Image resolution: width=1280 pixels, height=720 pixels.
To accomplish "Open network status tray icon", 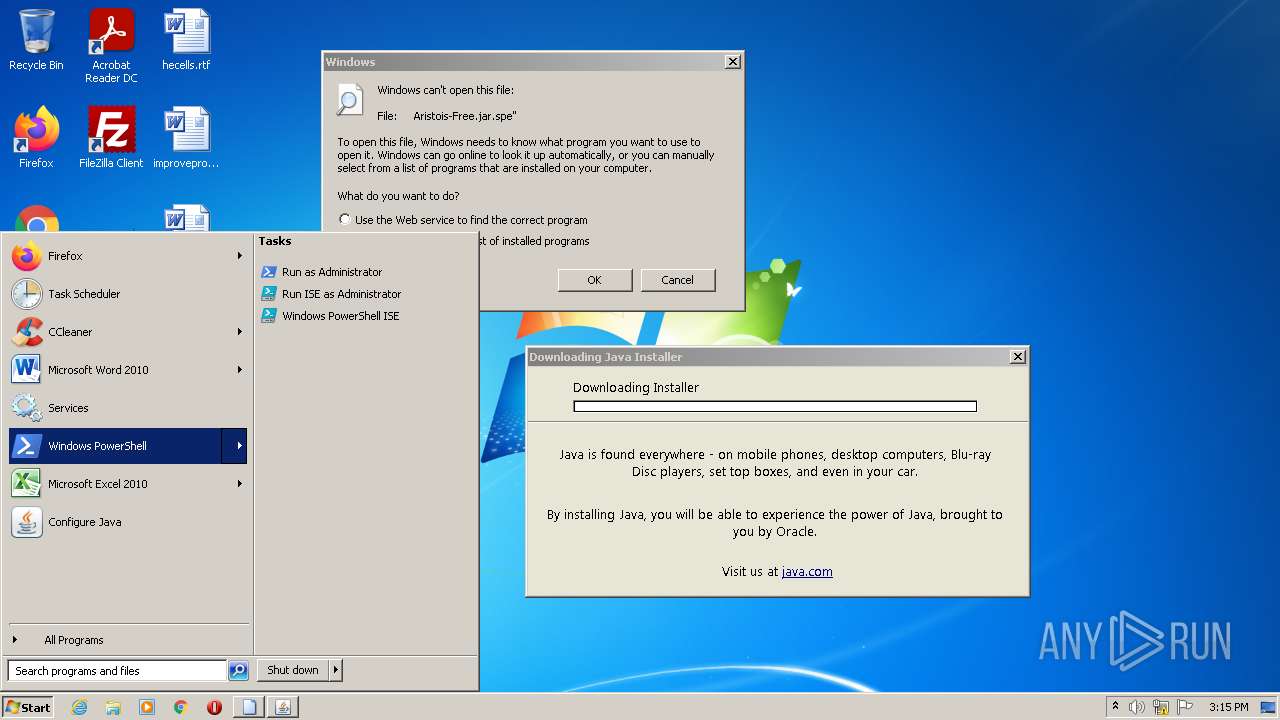I will (x=1161, y=707).
